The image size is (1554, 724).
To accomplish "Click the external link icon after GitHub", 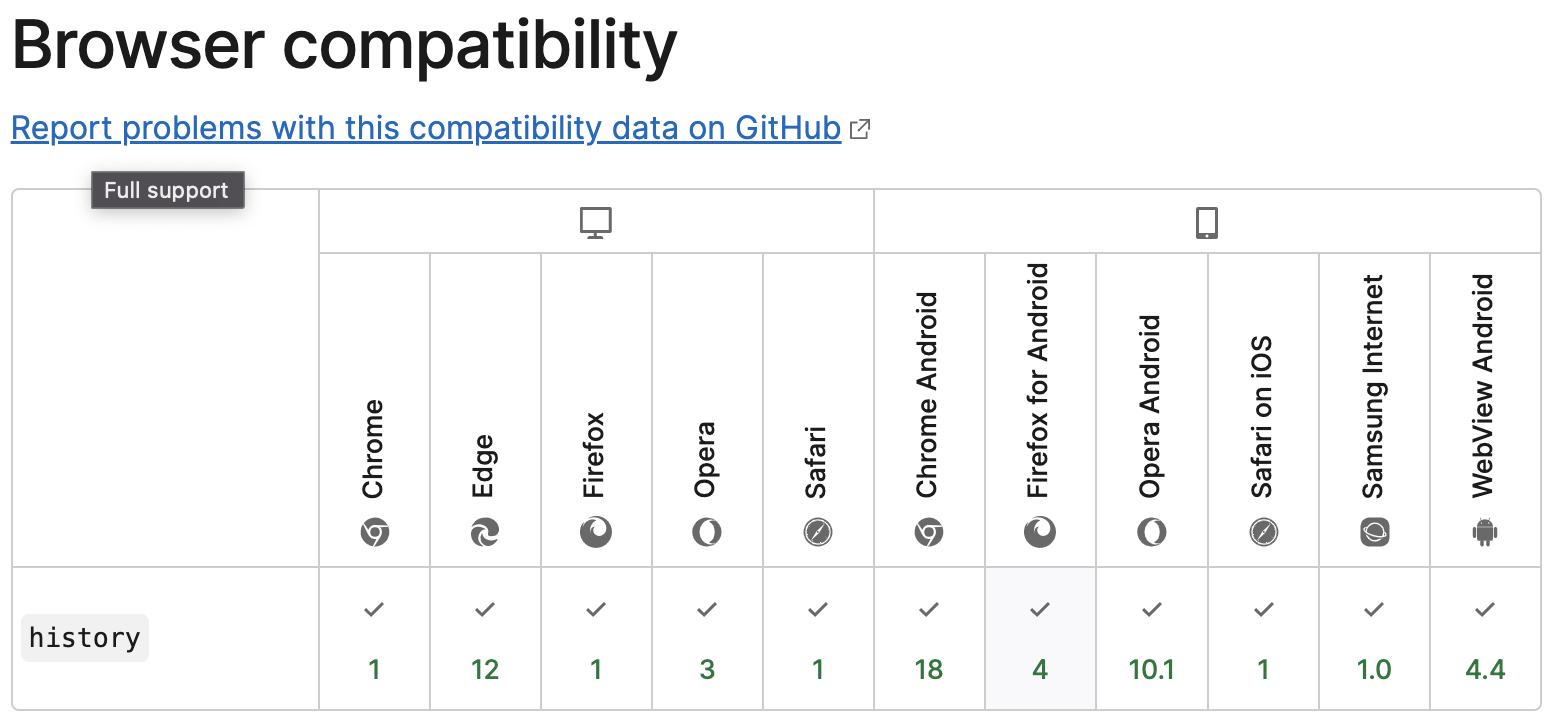I will 859,129.
